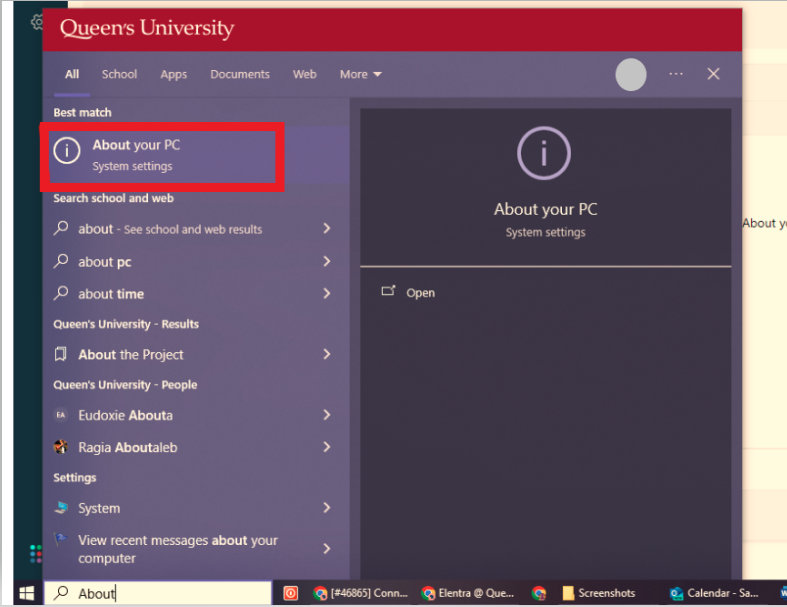Click the bookmark icon beside About the Project
The width and height of the screenshot is (787, 607).
(60, 354)
